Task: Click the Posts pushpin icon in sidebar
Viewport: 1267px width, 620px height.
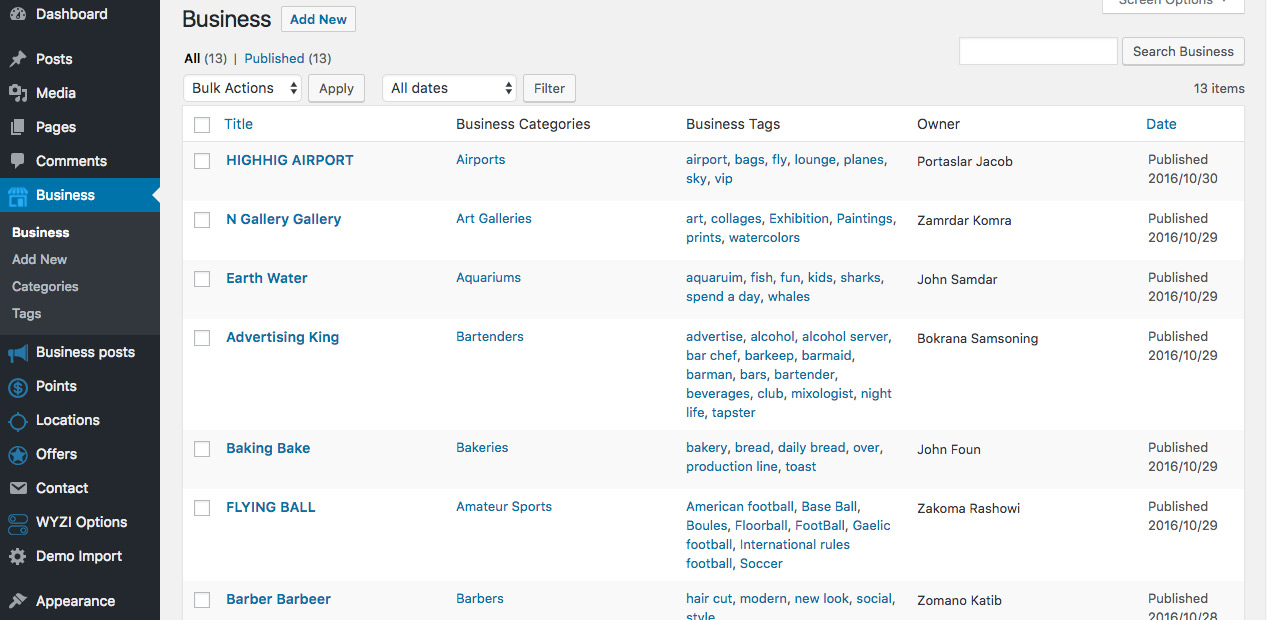Action: 18,59
